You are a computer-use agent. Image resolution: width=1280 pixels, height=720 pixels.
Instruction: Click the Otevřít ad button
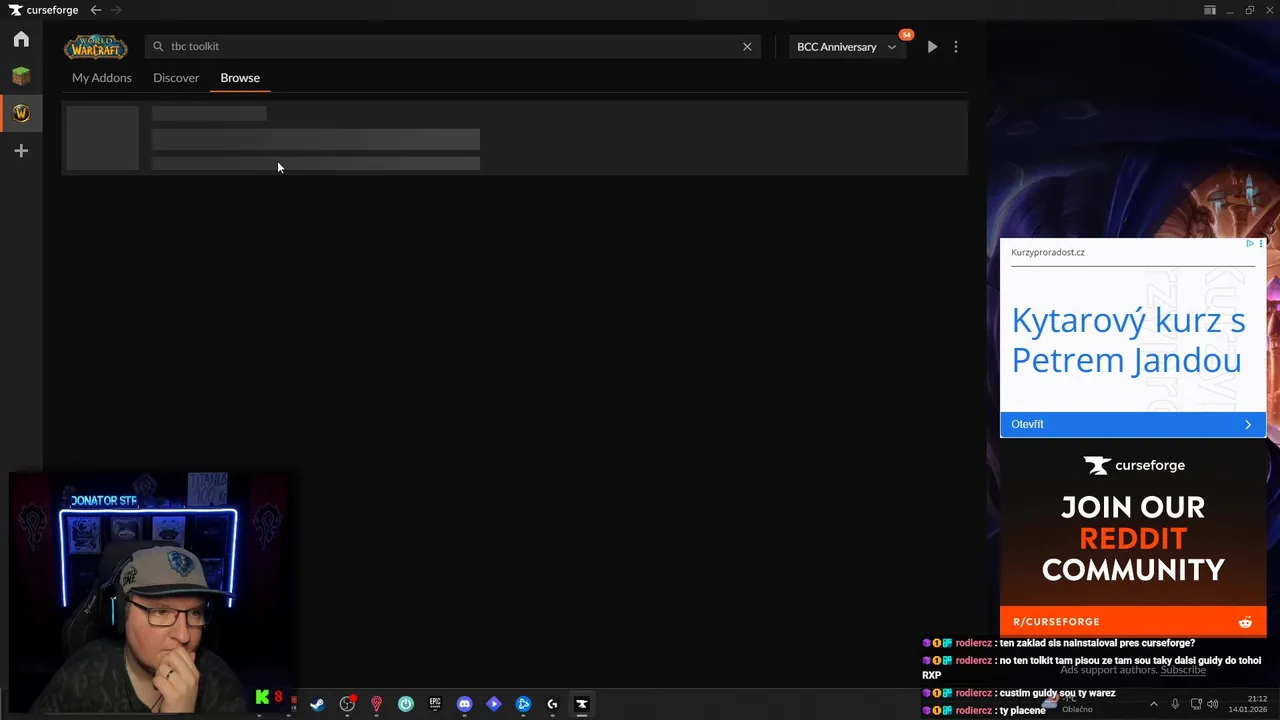tap(1133, 424)
